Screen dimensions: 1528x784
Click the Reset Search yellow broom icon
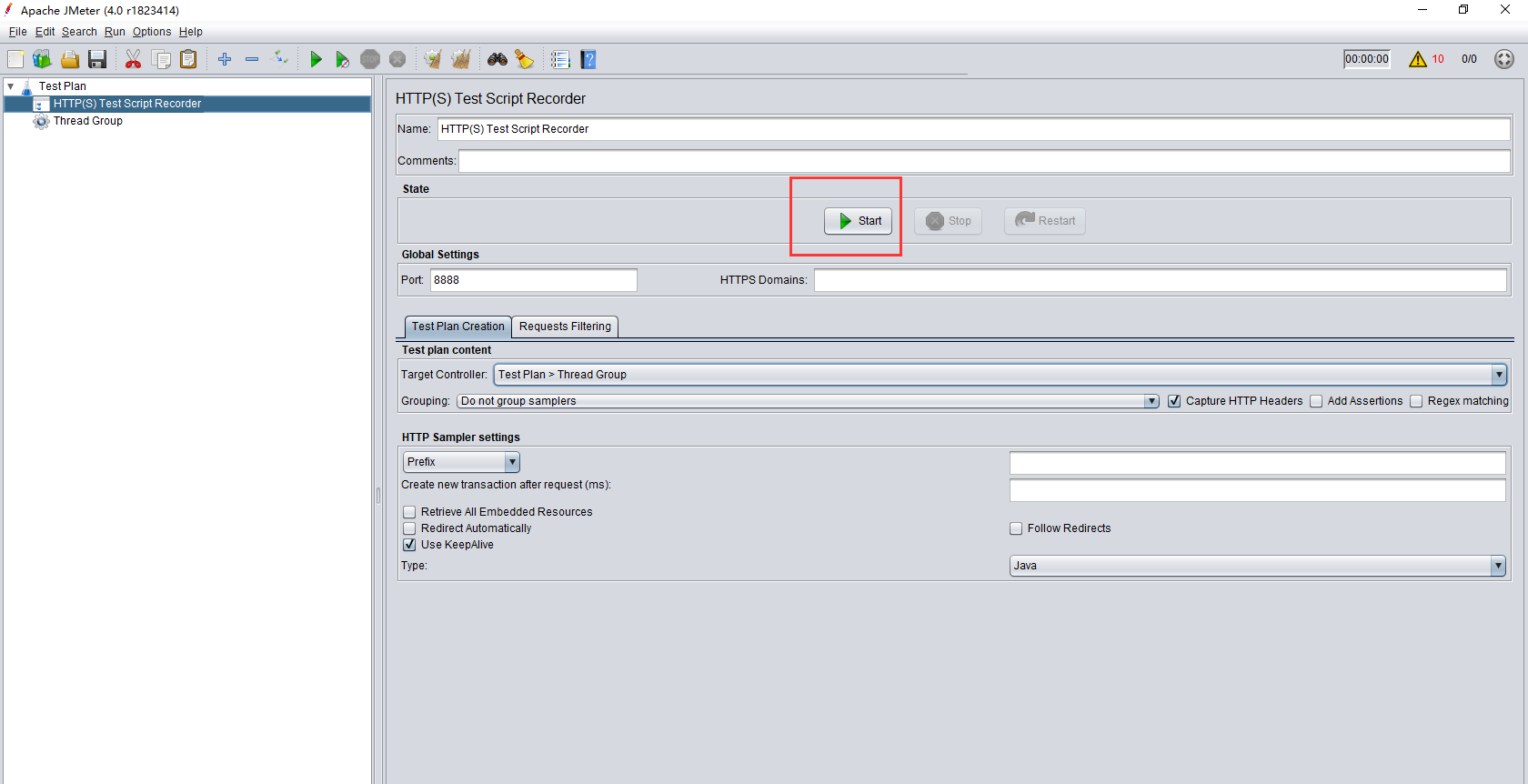(x=525, y=59)
